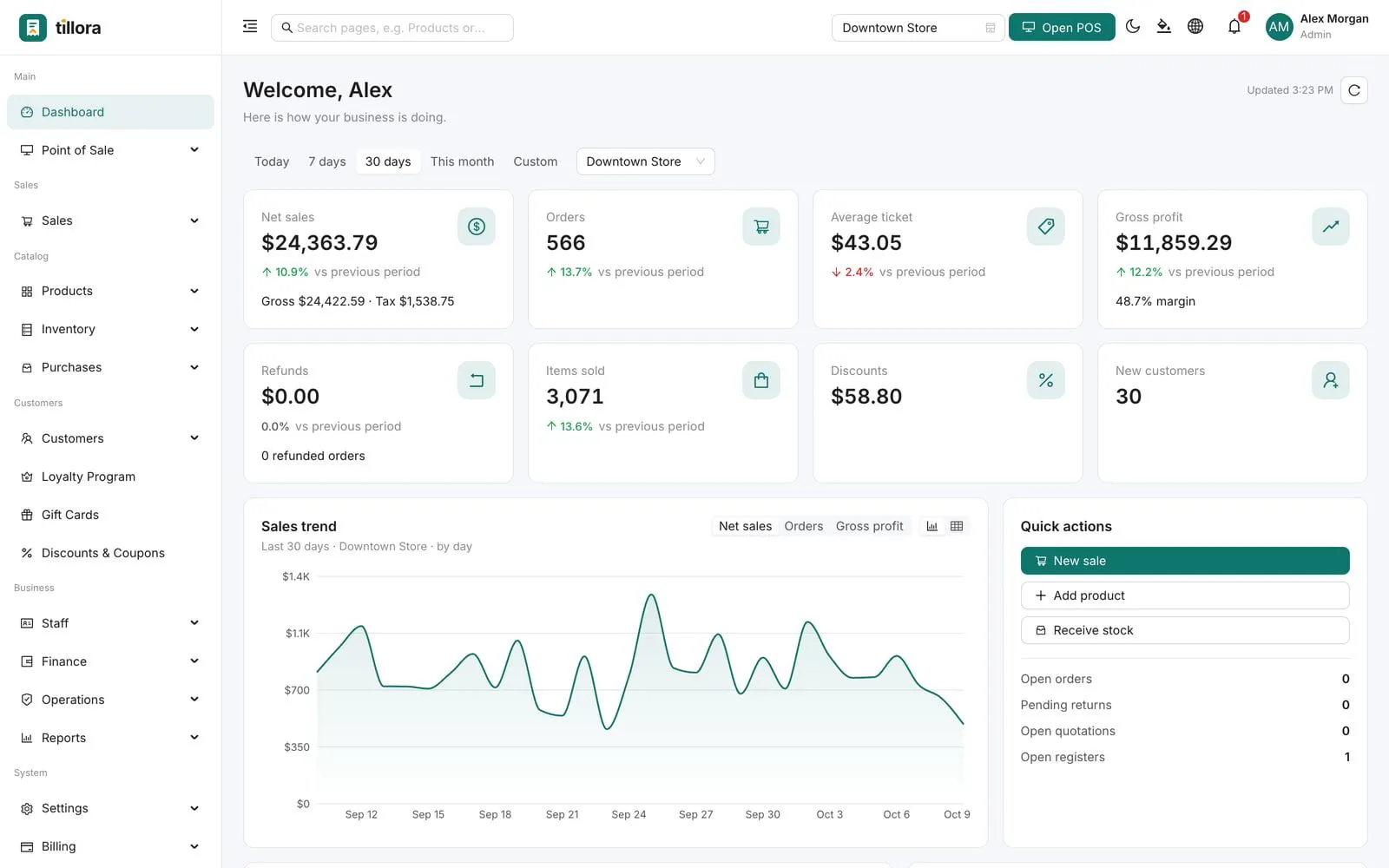Show Orders in Sales trend
Screen dimensions: 1389x868
point(804,526)
